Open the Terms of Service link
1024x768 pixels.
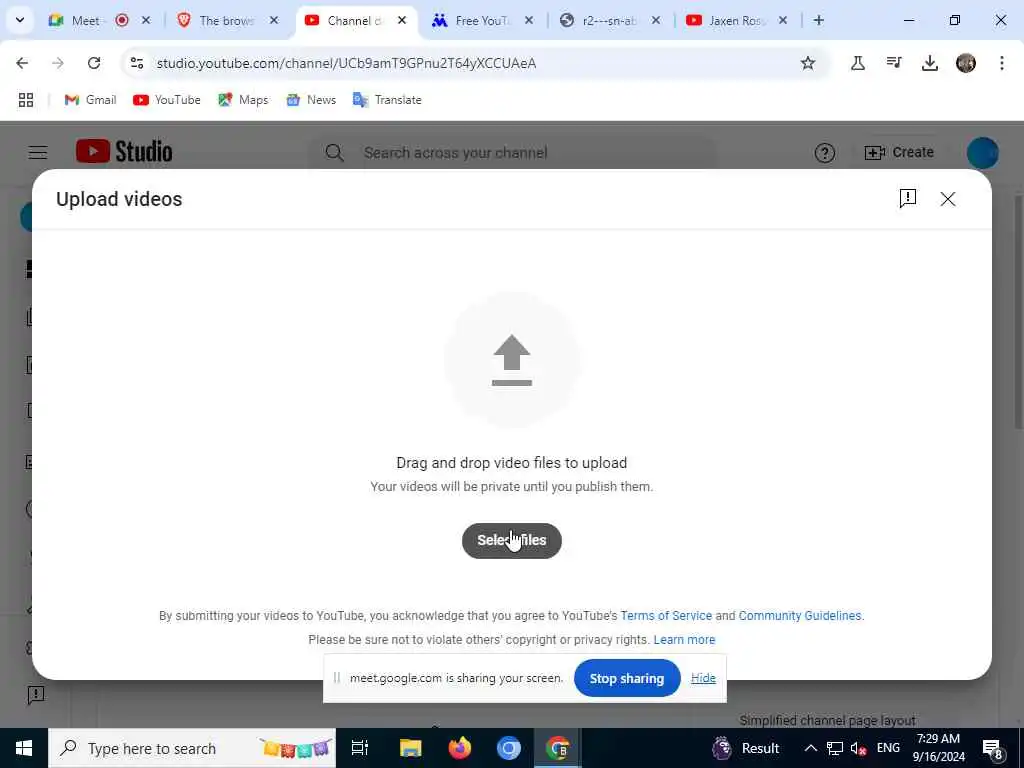coord(666,616)
